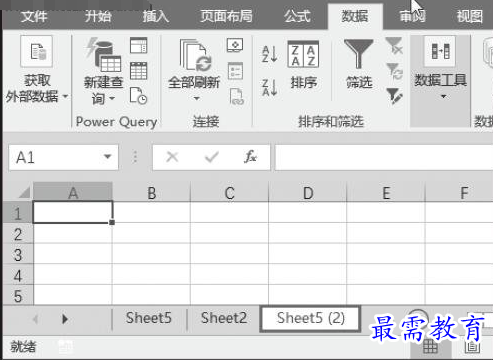Click the Advanced filter icon
The height and width of the screenshot is (360, 493).
pyautogui.click(x=395, y=96)
